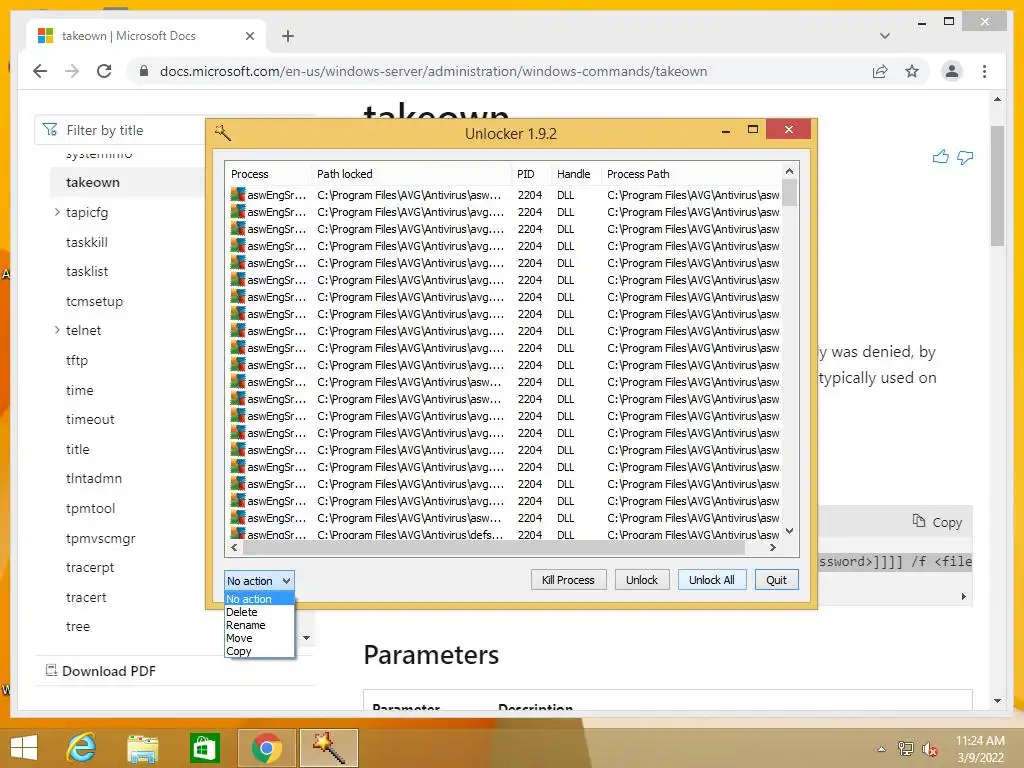
Task: Click the muted volume tray icon
Action: click(x=930, y=749)
